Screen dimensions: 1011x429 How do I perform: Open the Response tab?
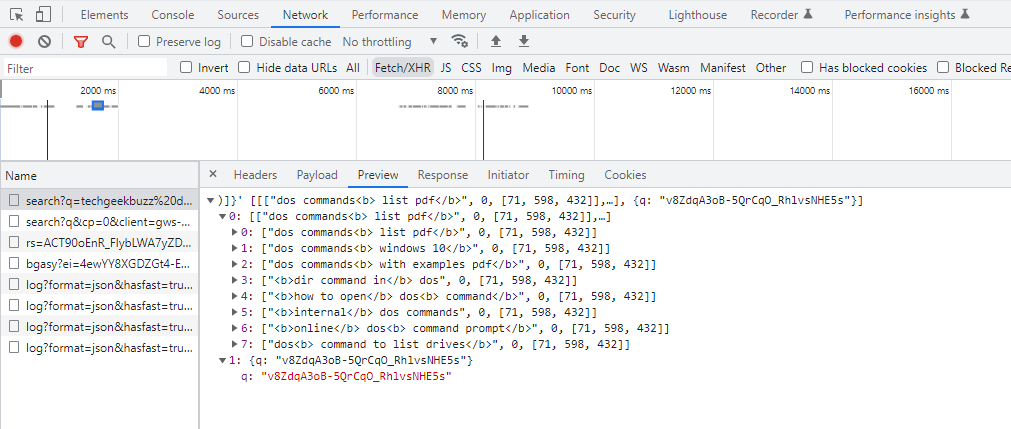click(x=442, y=175)
